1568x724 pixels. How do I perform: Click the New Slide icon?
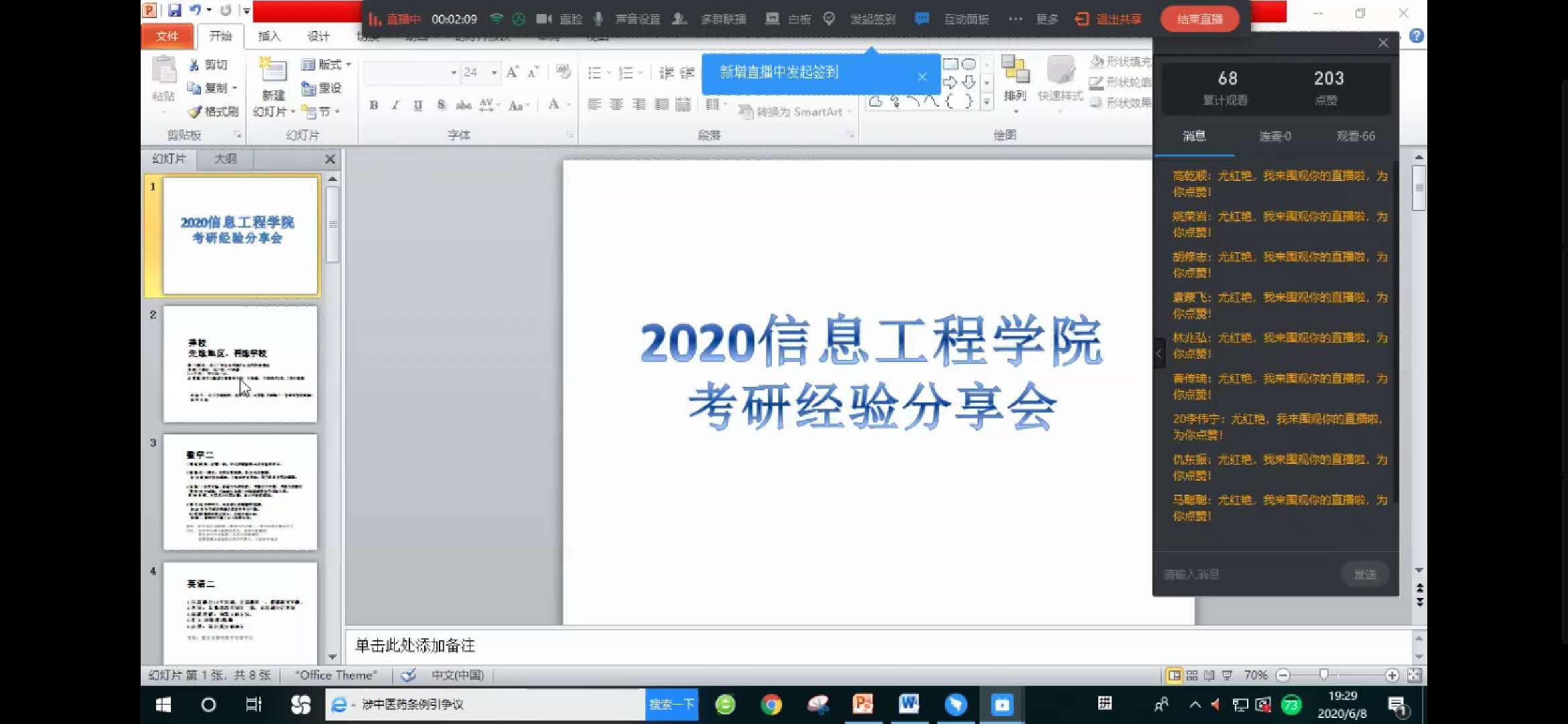[273, 70]
